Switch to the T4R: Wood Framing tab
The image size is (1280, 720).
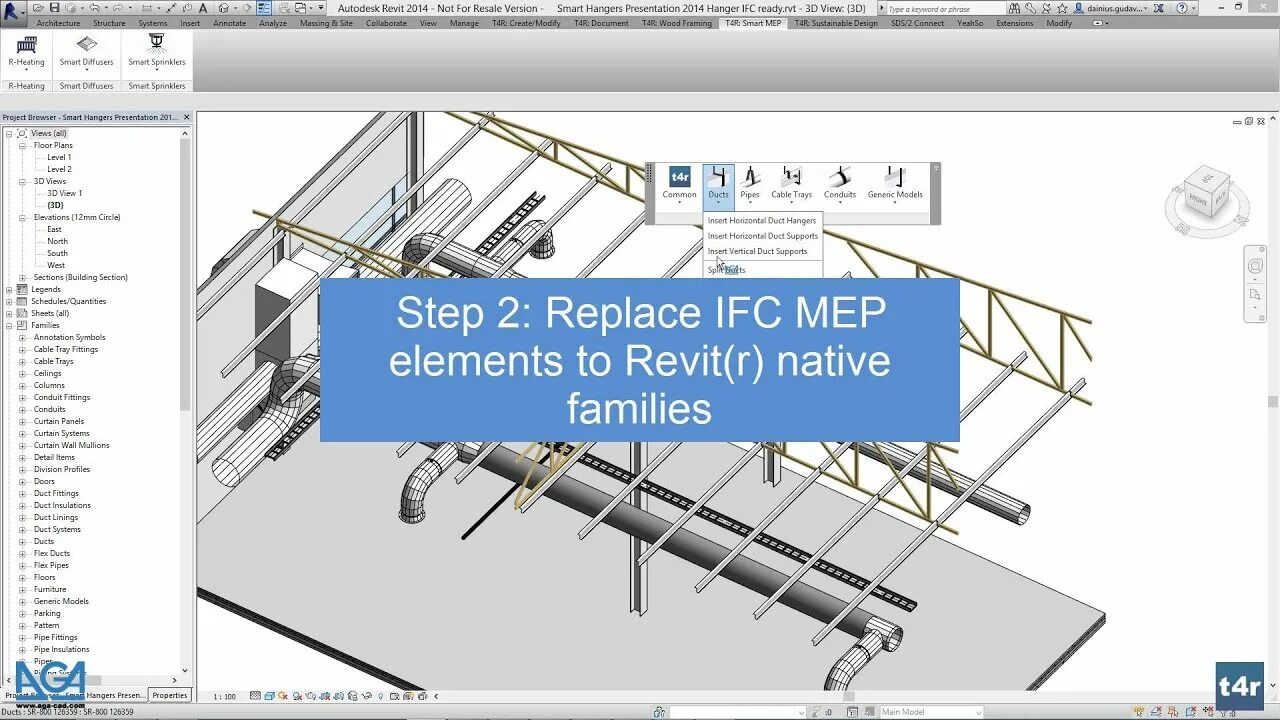[676, 22]
